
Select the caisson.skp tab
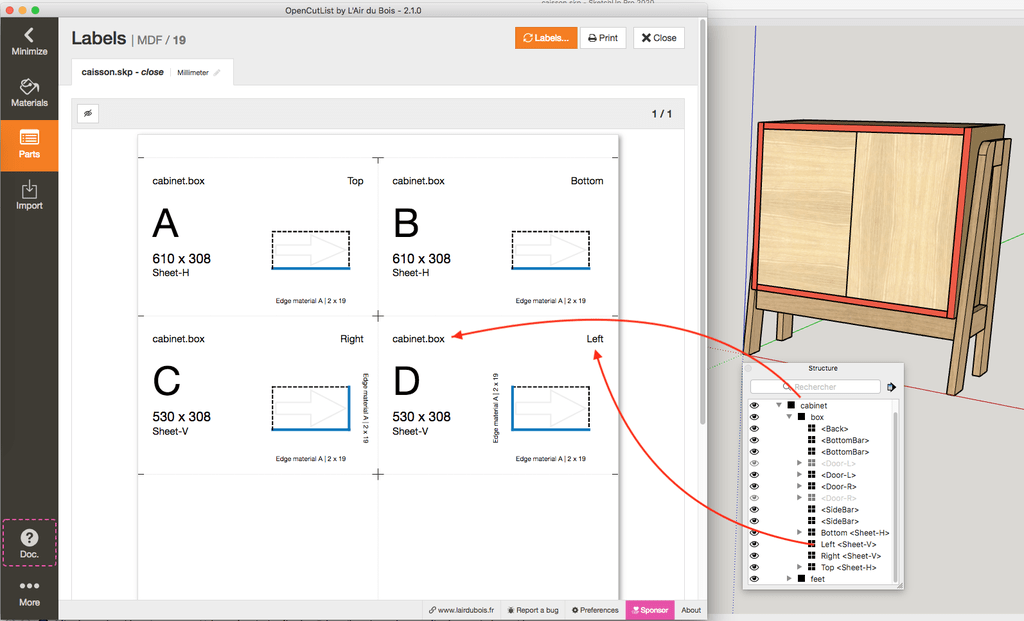(152, 72)
